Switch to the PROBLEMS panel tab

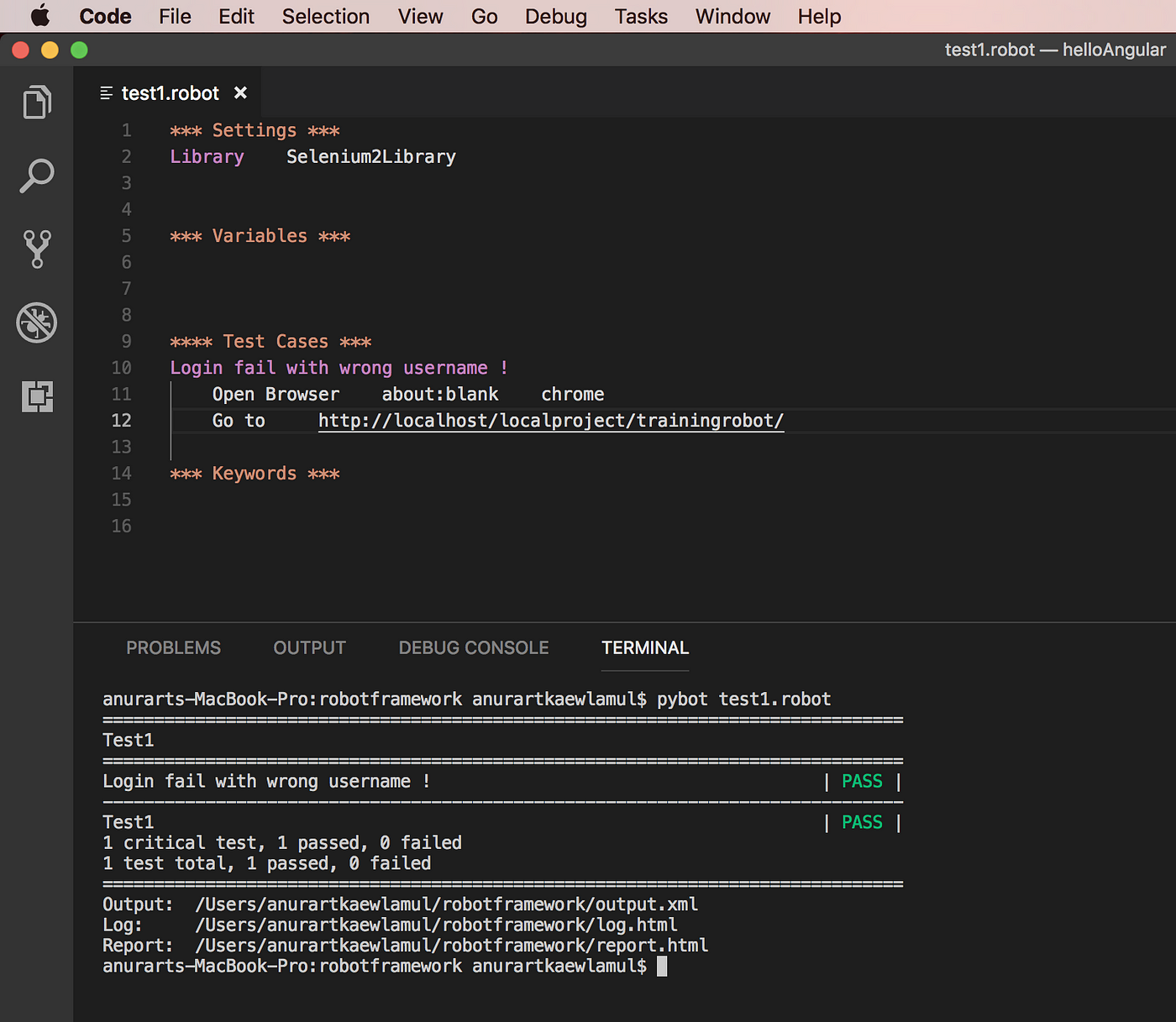click(174, 647)
